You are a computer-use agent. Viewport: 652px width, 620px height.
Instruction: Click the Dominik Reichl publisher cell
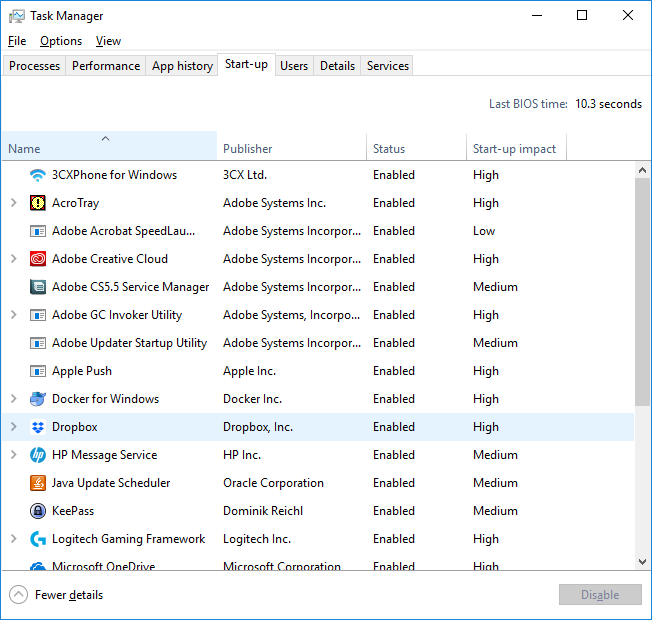(263, 511)
